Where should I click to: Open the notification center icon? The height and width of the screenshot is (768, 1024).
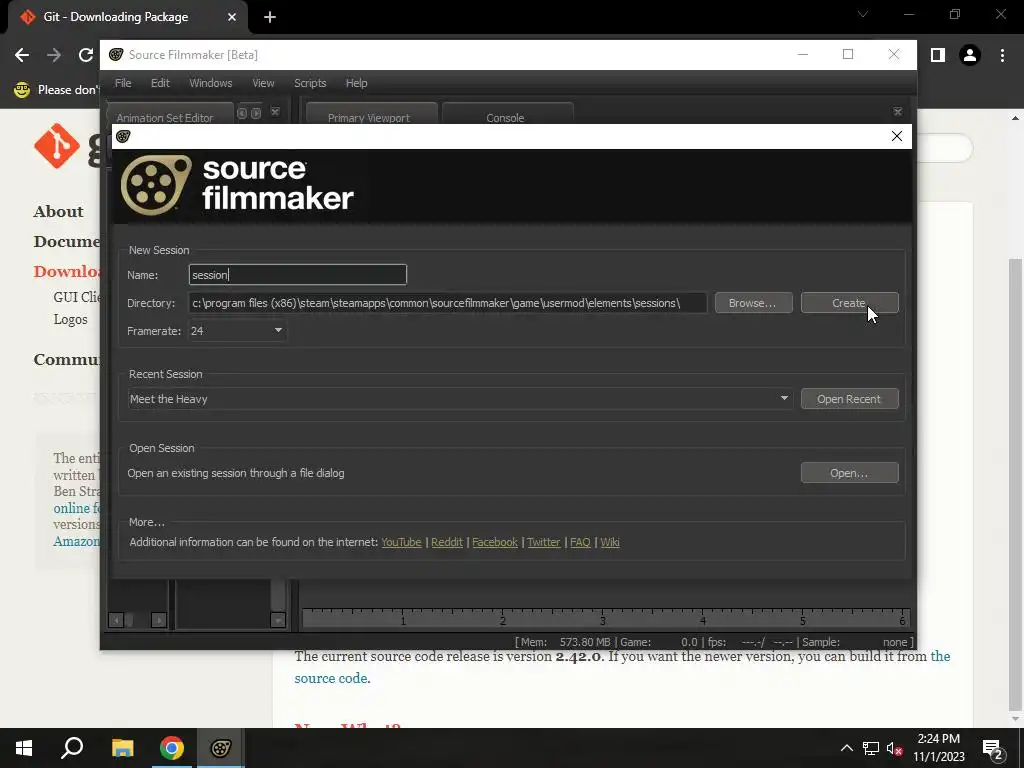(x=993, y=748)
